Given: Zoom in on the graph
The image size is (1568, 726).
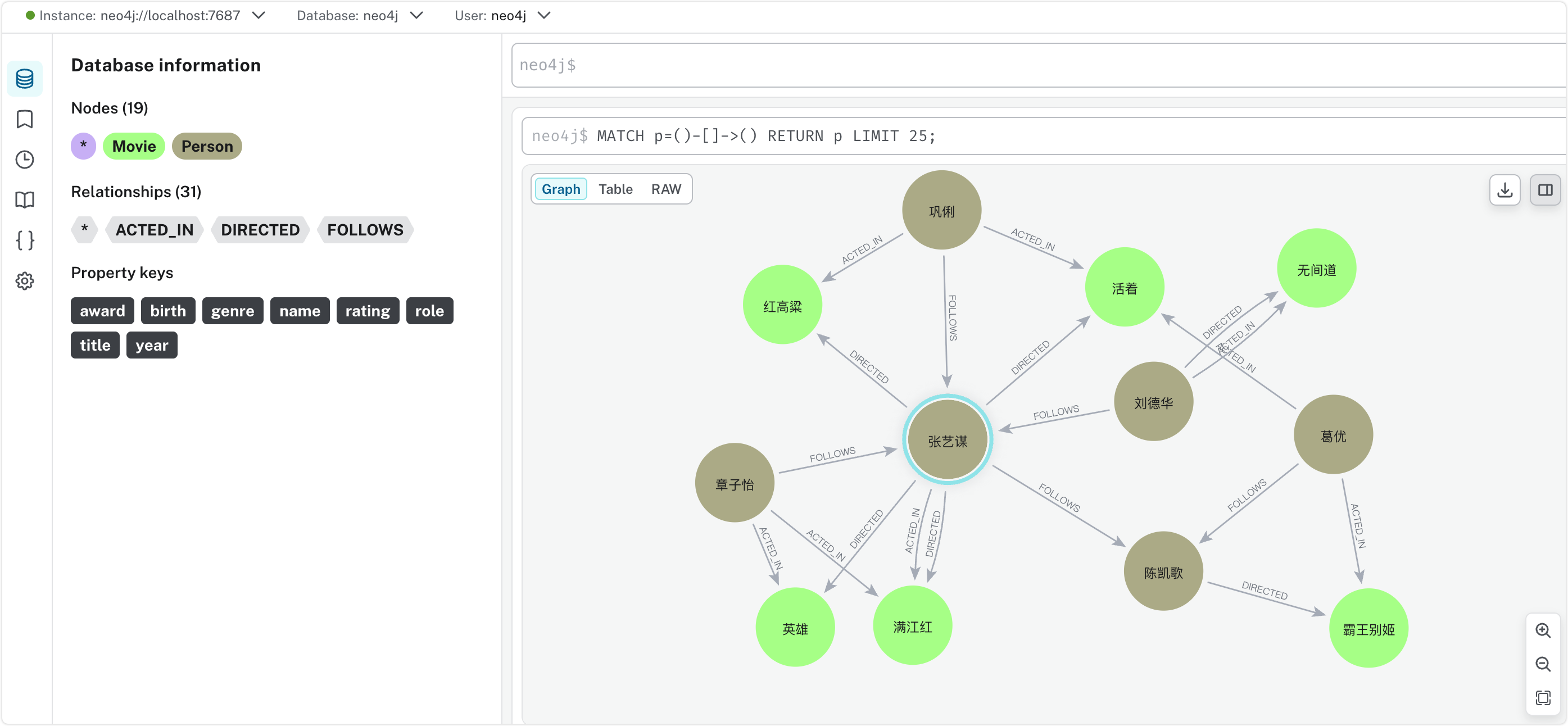Looking at the screenshot, I should coord(1543,630).
